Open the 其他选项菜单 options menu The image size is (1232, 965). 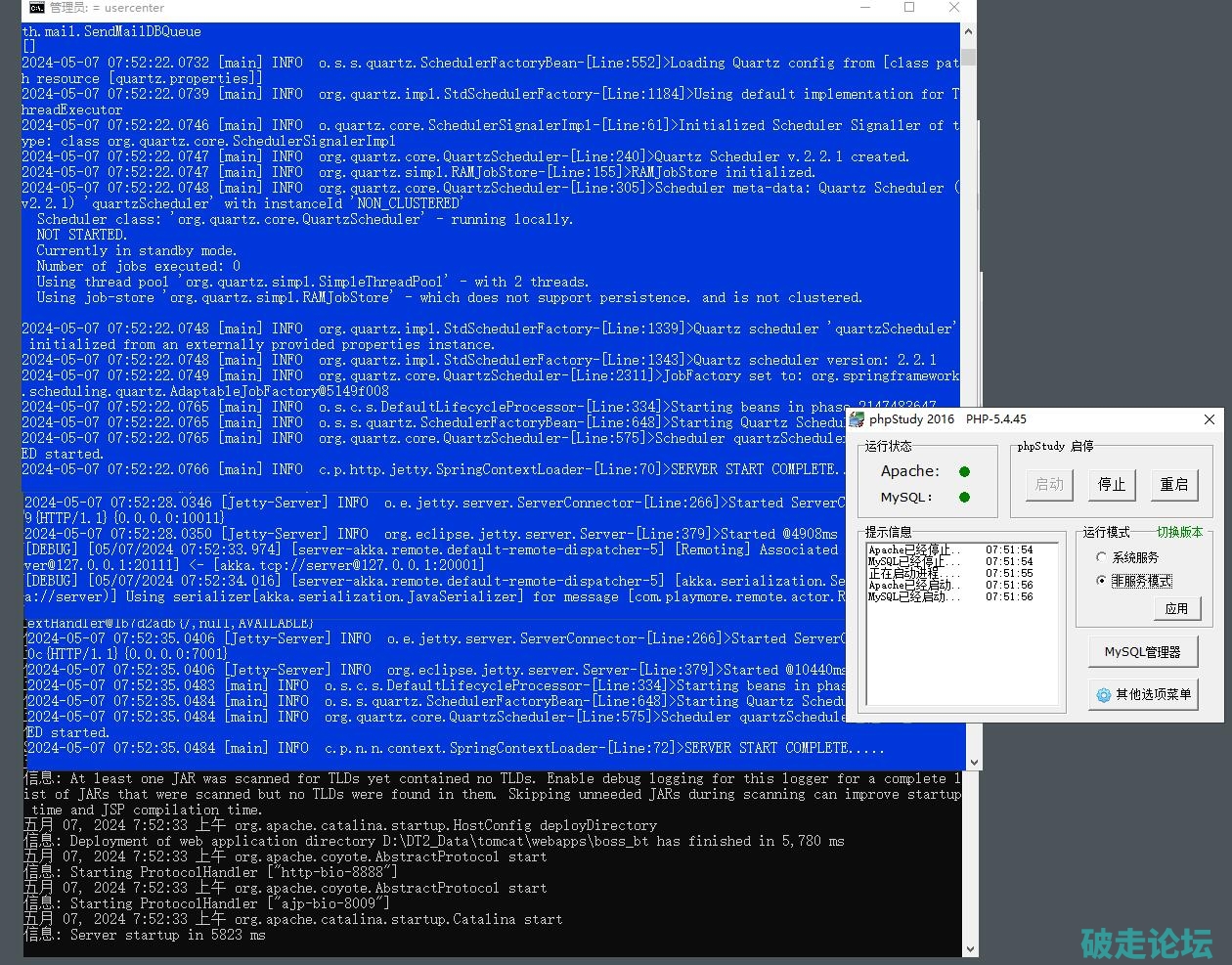(1142, 694)
